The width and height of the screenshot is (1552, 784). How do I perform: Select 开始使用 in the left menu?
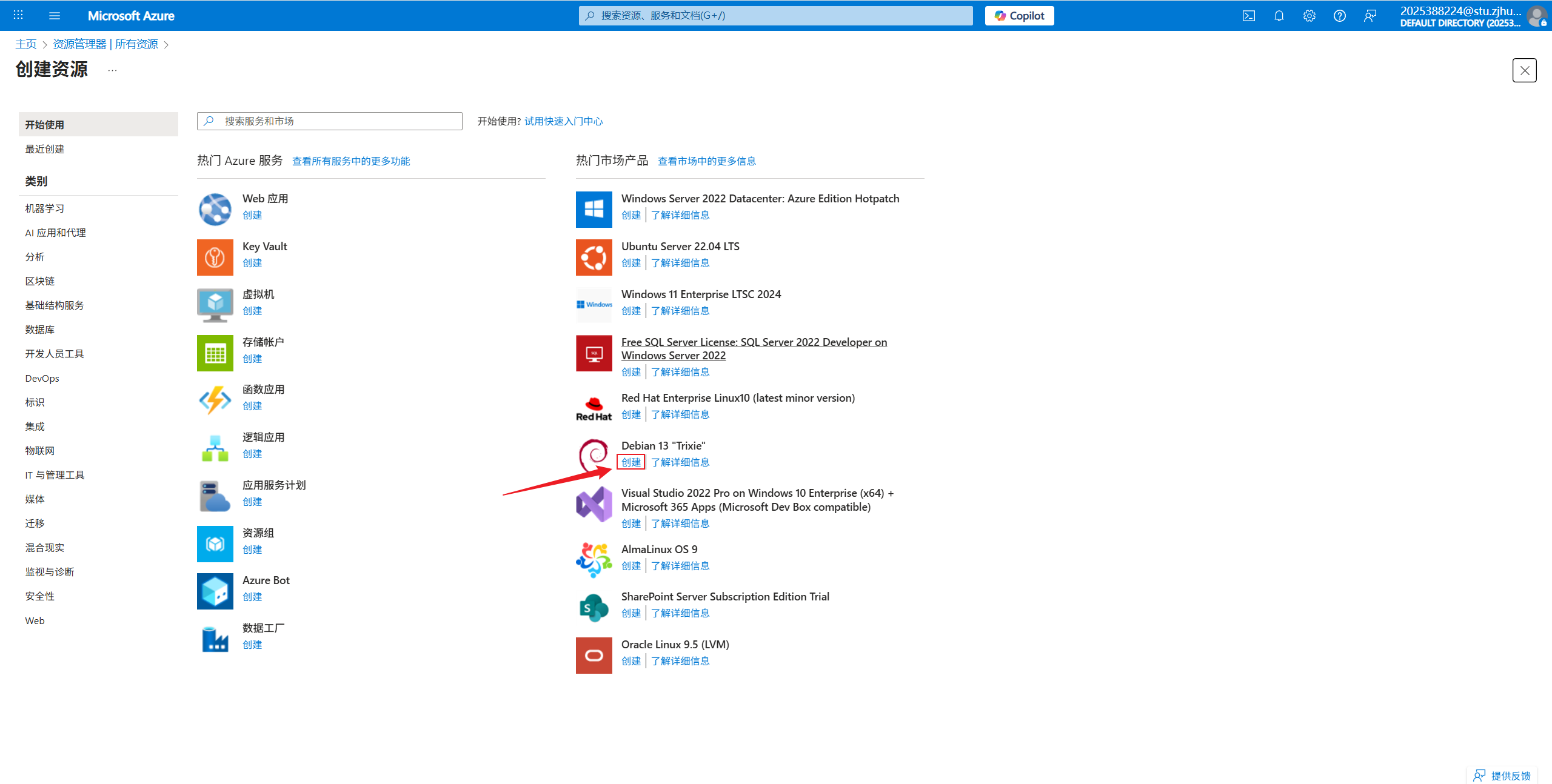(x=98, y=124)
